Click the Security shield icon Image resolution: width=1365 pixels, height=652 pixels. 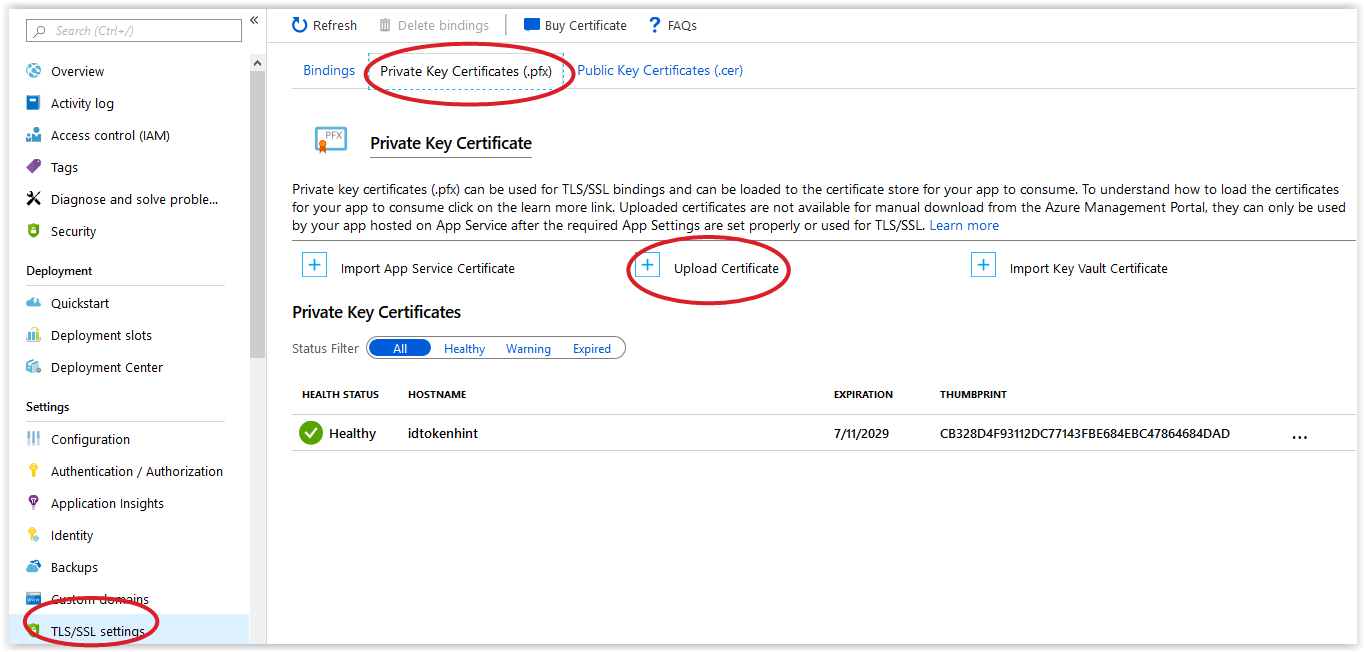click(34, 231)
